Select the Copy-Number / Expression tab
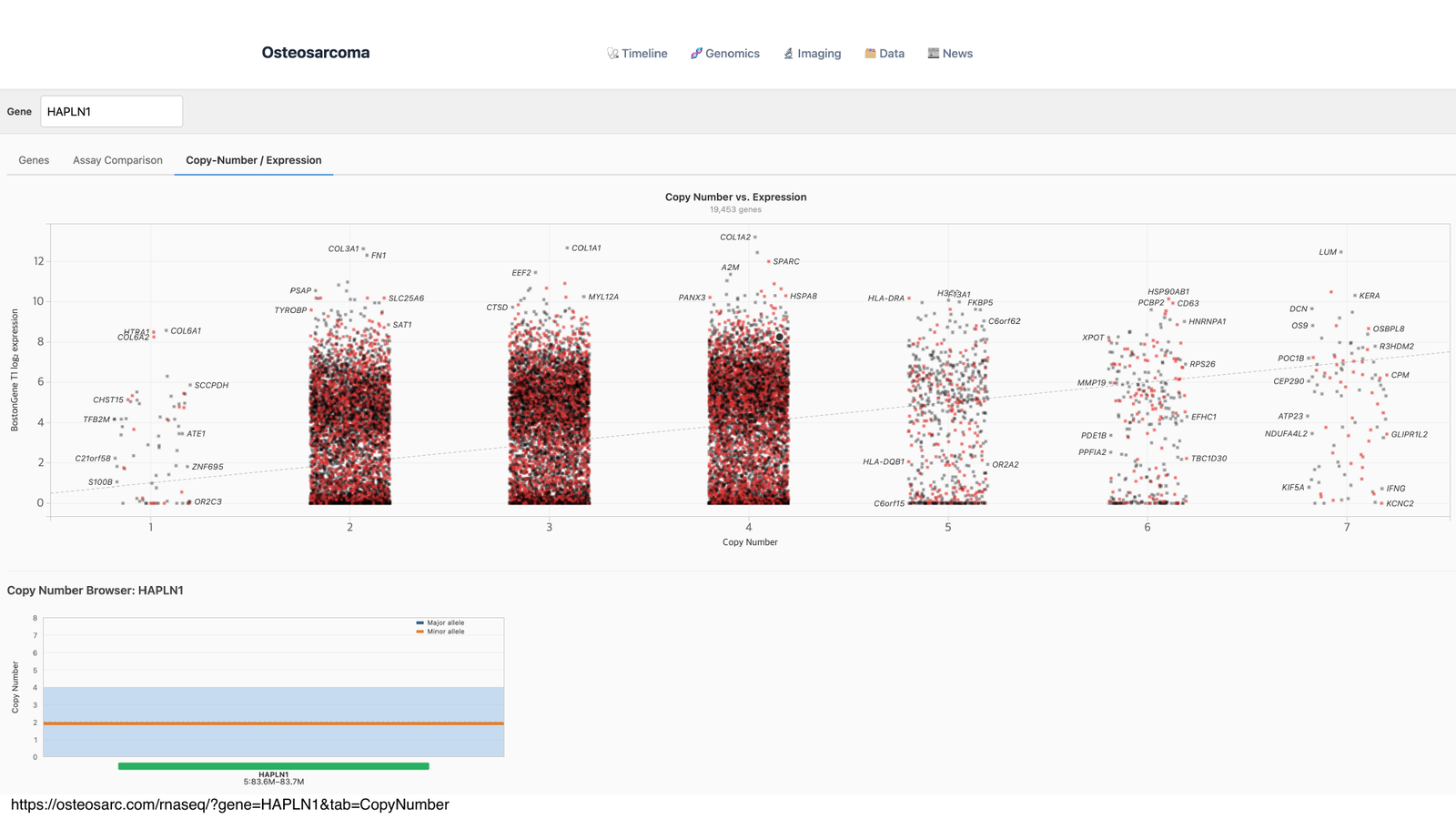The image size is (1456, 819). [x=254, y=160]
